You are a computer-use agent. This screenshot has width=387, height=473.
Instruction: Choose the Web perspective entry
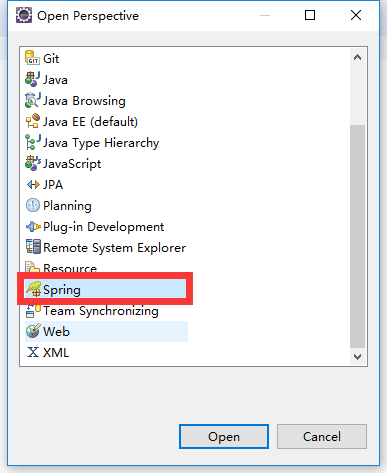click(107, 331)
